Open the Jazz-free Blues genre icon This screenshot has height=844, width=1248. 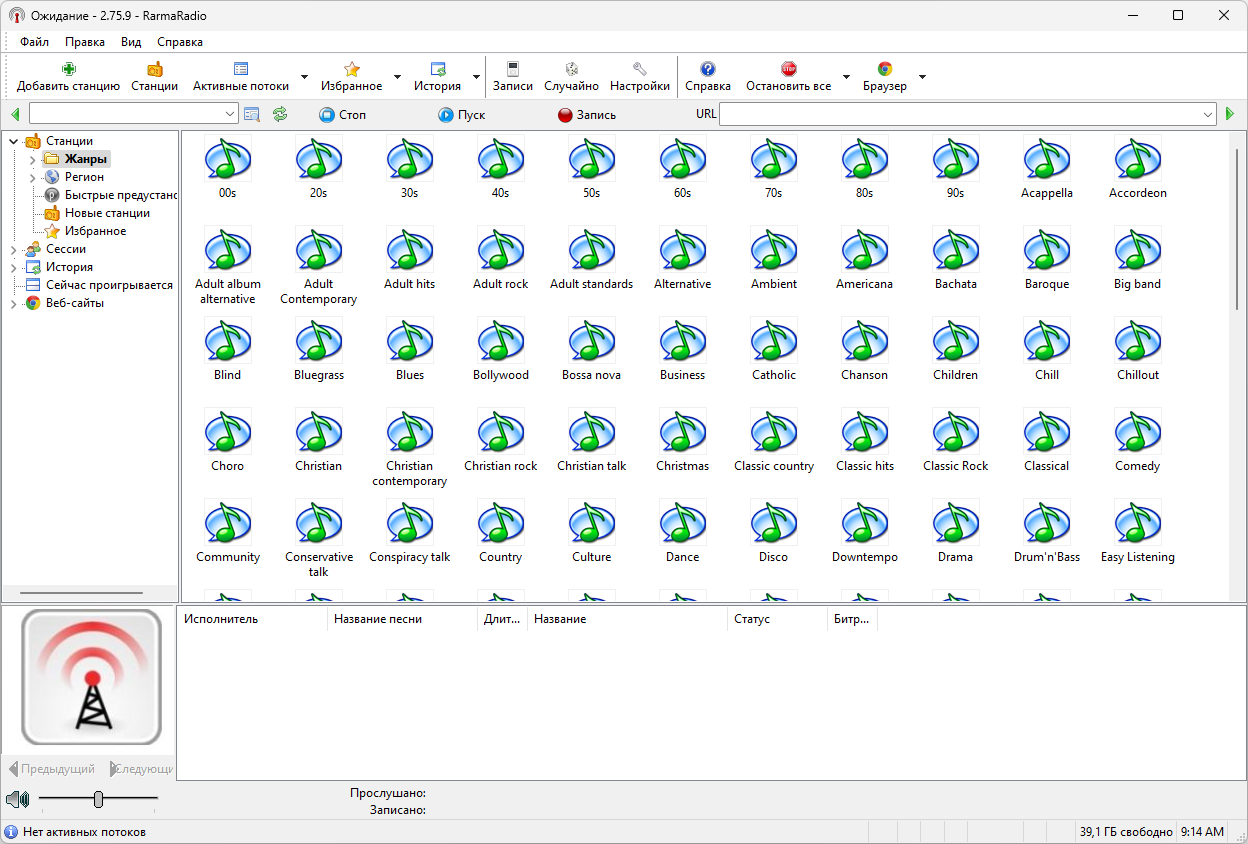(x=410, y=342)
